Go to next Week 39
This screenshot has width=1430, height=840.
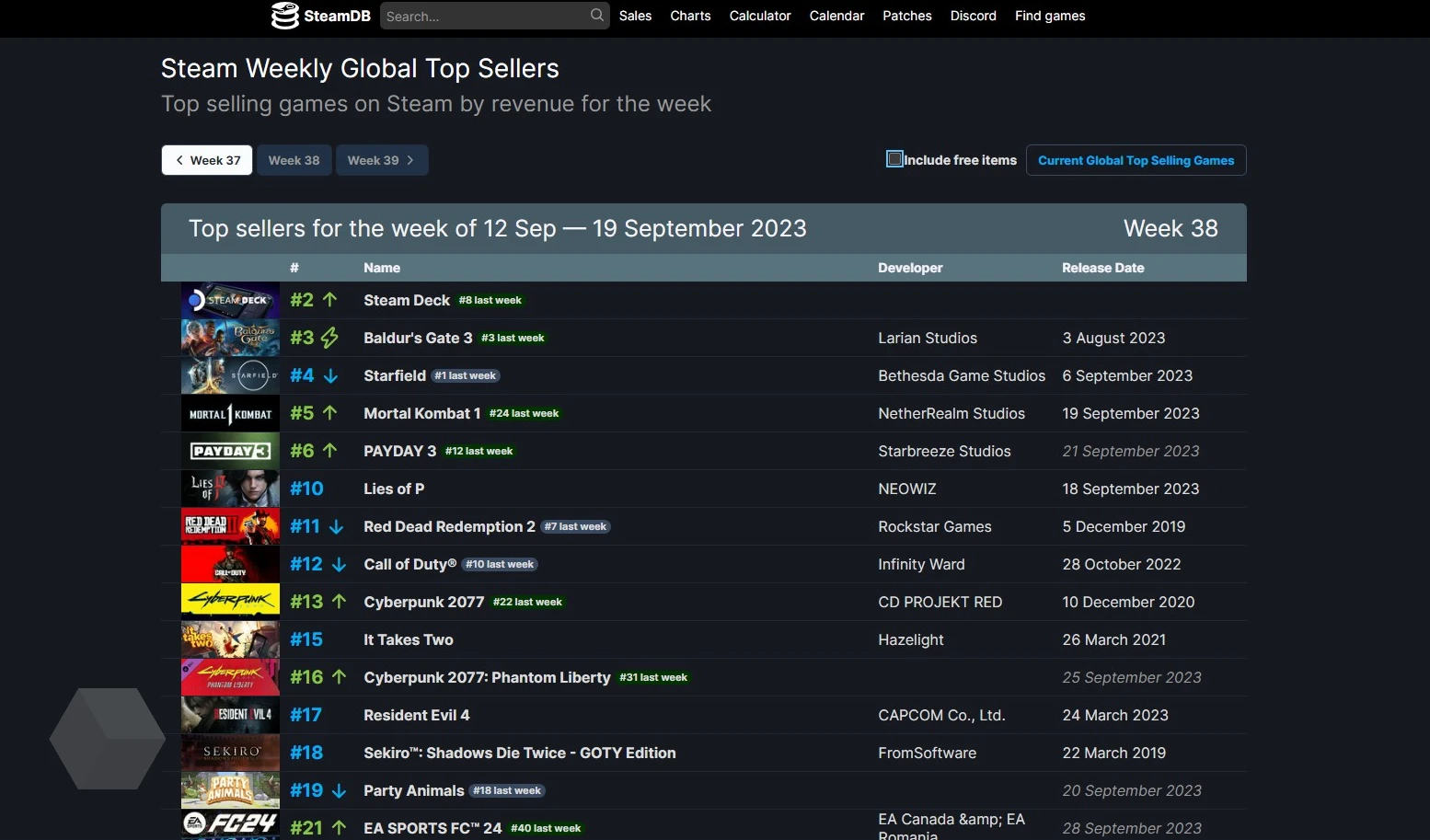click(381, 160)
